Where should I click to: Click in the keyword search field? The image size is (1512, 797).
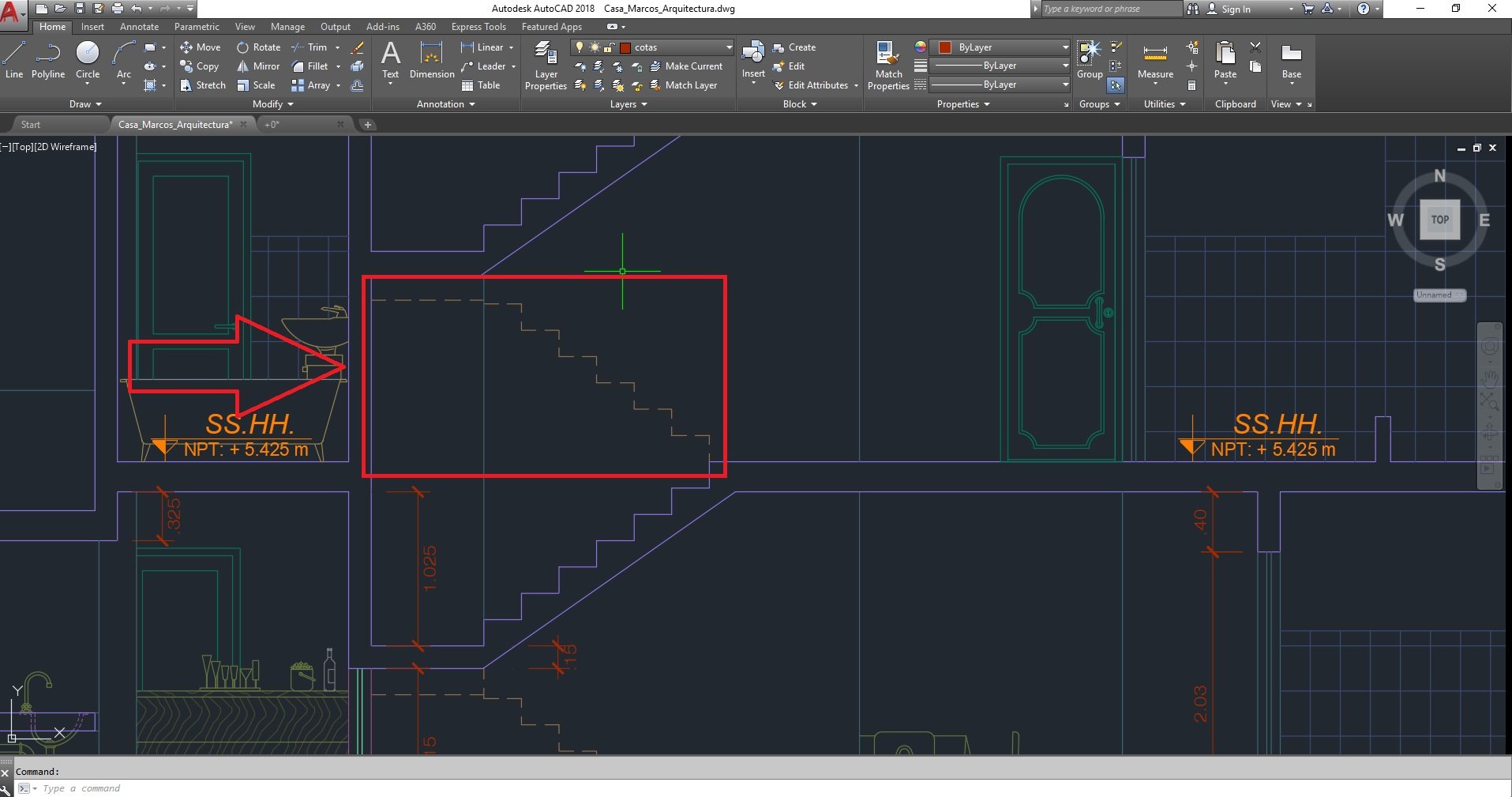[1111, 9]
